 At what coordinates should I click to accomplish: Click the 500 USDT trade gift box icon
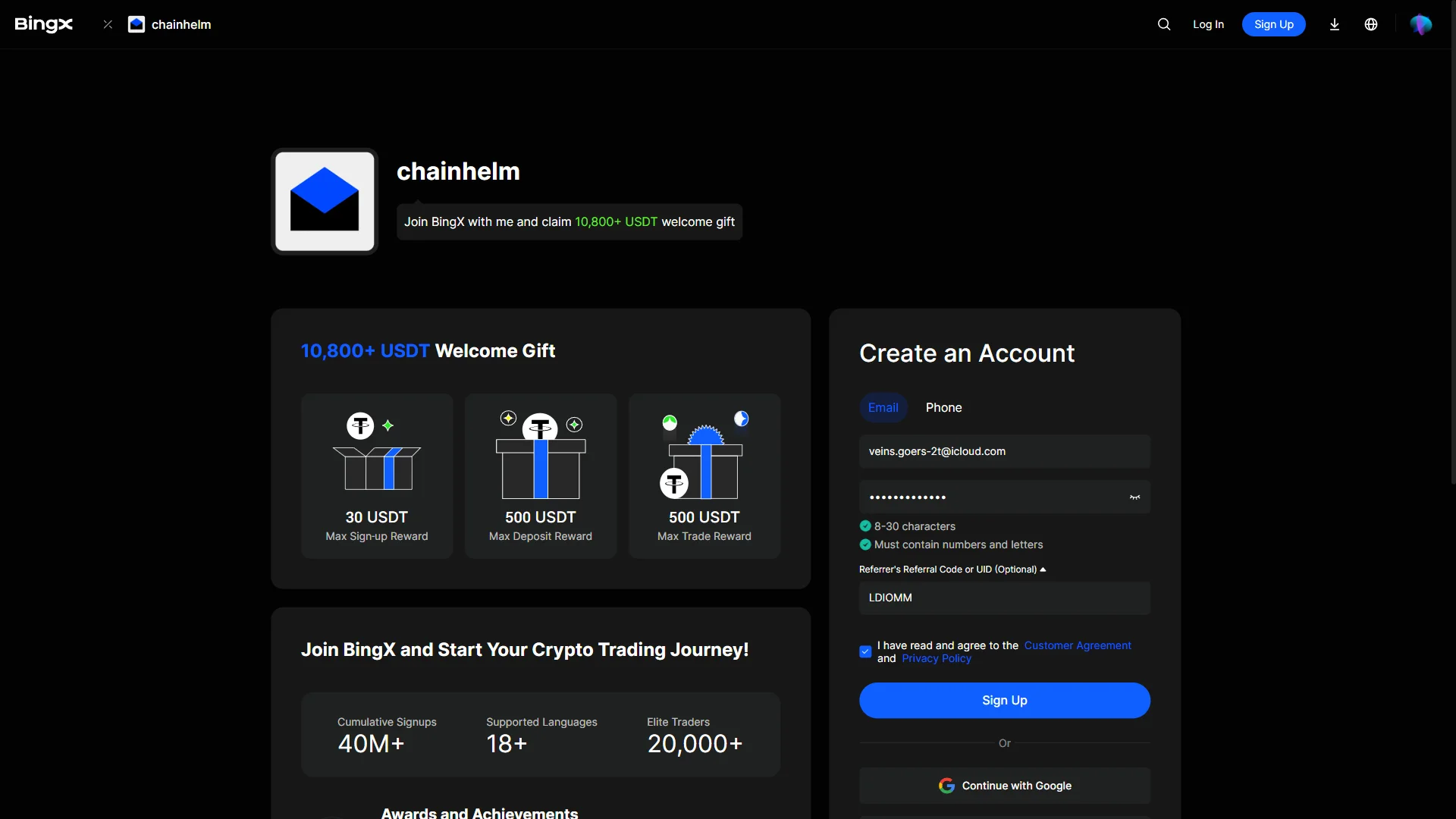pyautogui.click(x=704, y=455)
